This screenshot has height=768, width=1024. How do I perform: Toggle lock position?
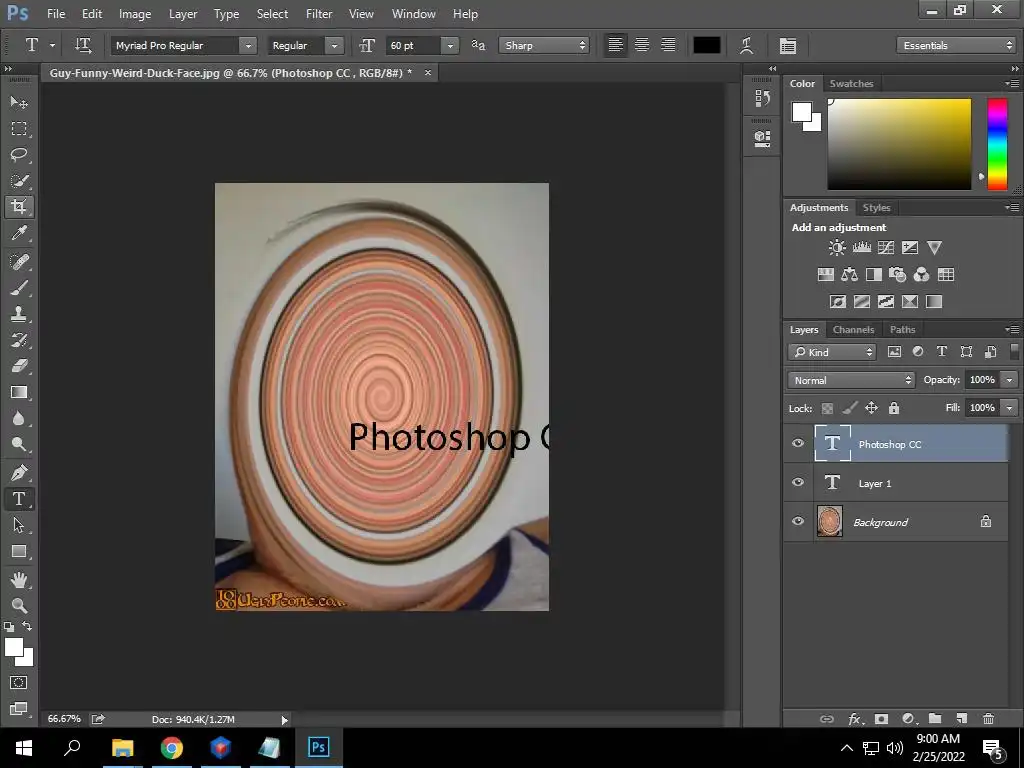pos(871,408)
